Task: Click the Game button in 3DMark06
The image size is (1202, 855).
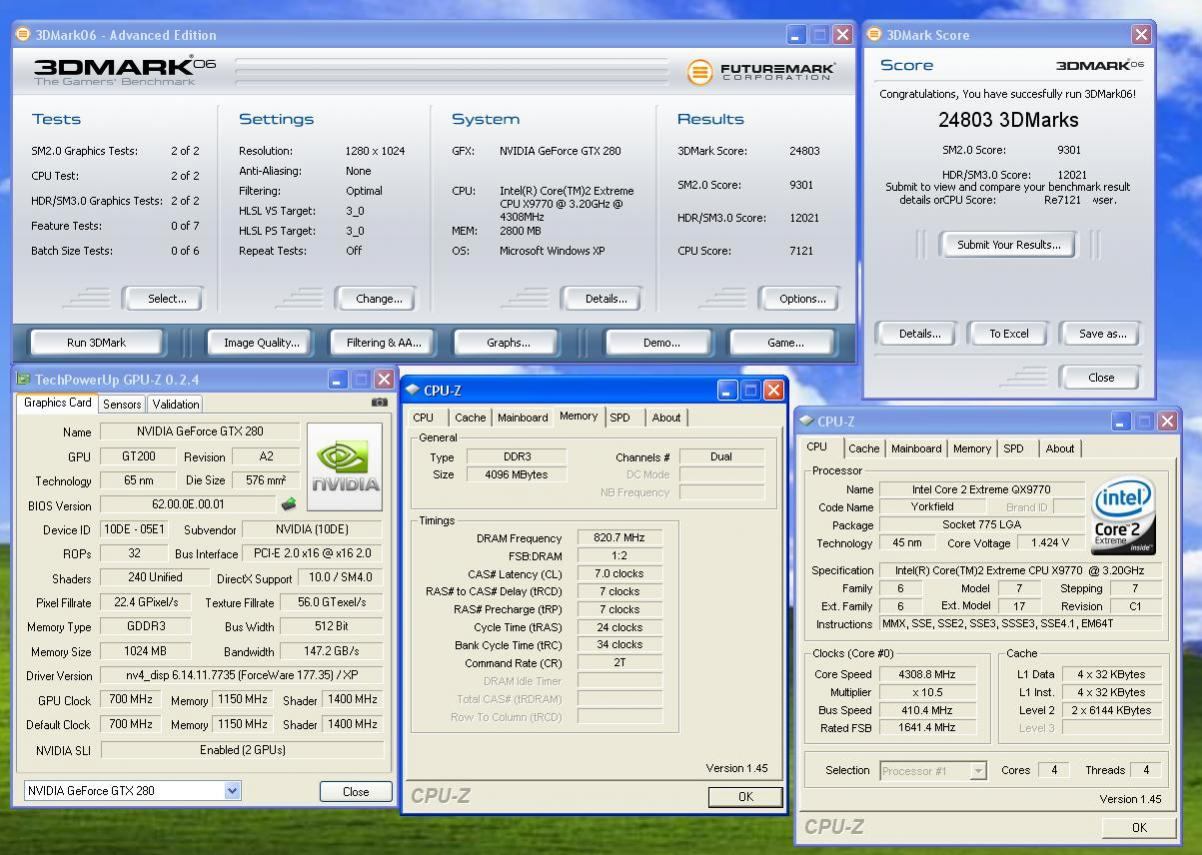Action: coord(785,343)
